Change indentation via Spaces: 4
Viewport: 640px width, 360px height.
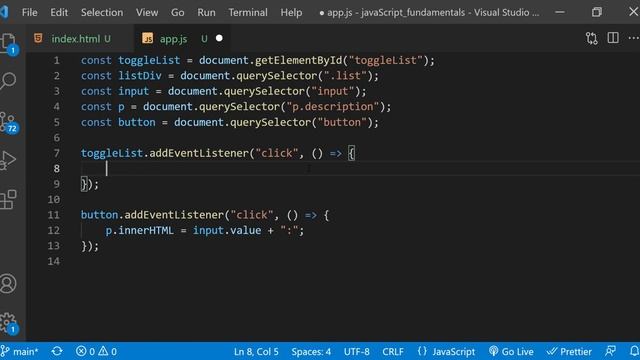click(311, 351)
